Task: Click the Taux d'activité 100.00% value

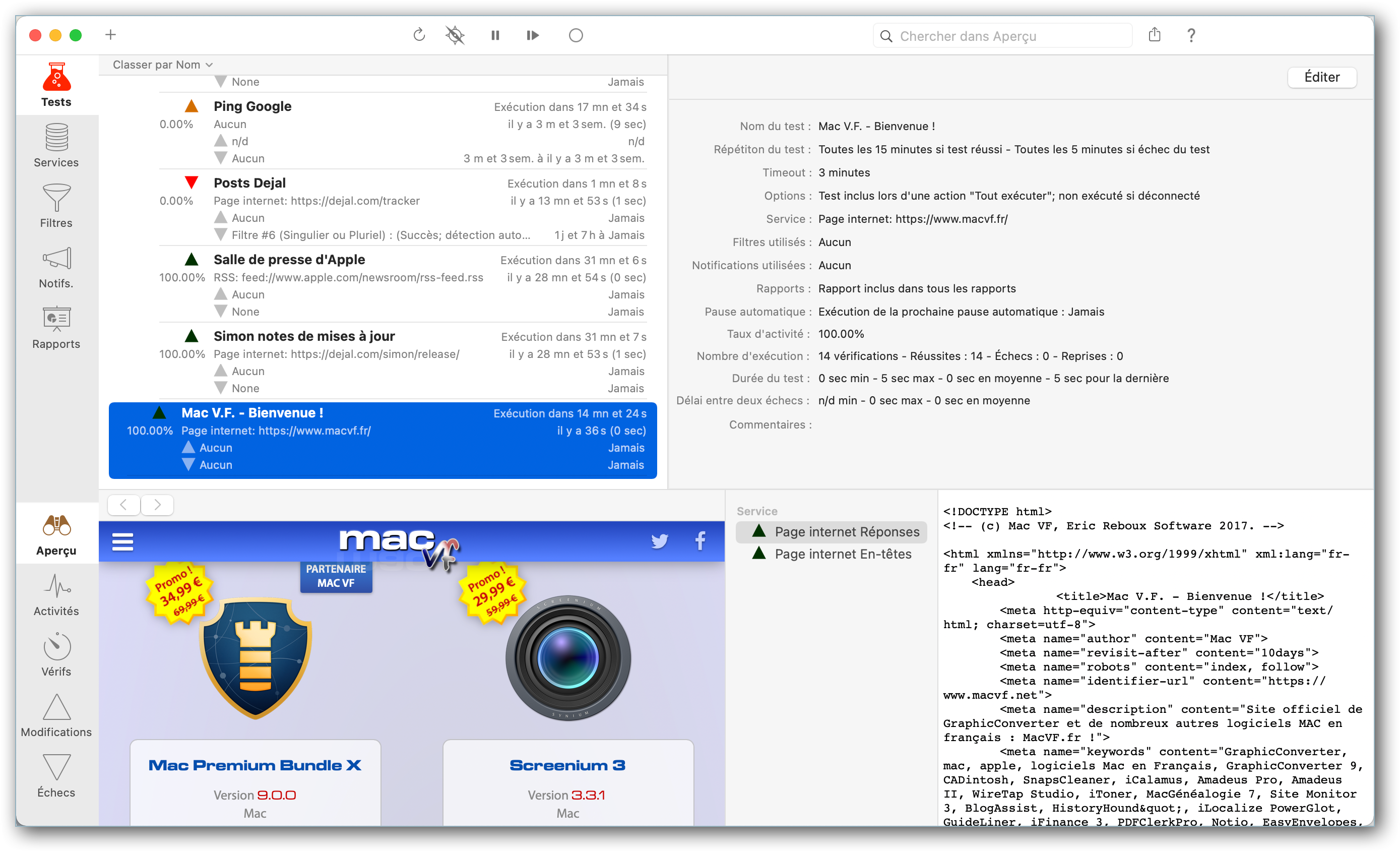Action: point(841,334)
